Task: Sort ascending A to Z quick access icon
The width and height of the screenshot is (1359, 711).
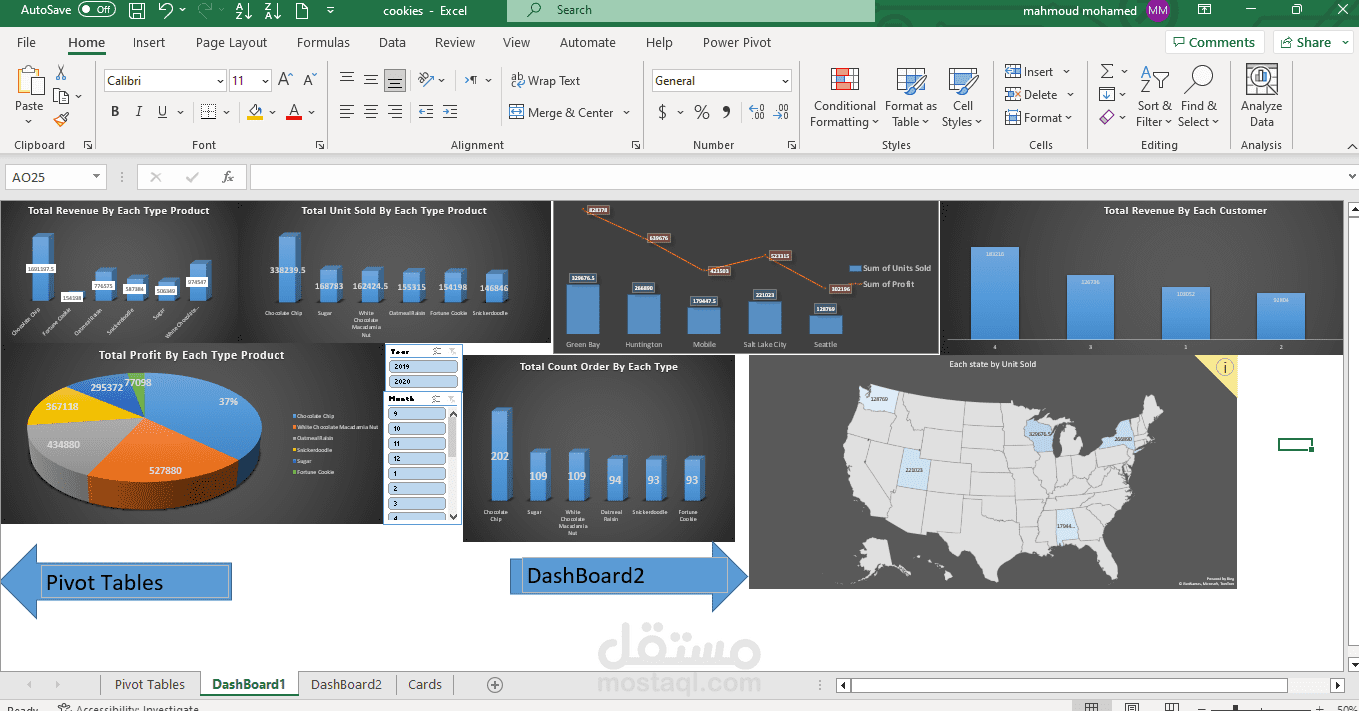Action: 244,11
